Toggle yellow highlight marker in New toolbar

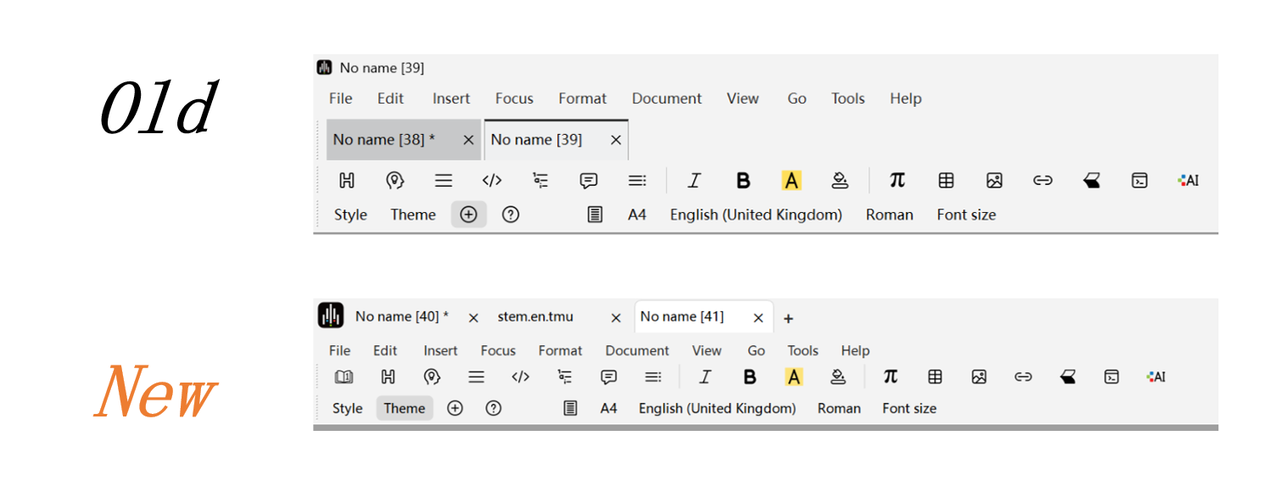pos(794,377)
